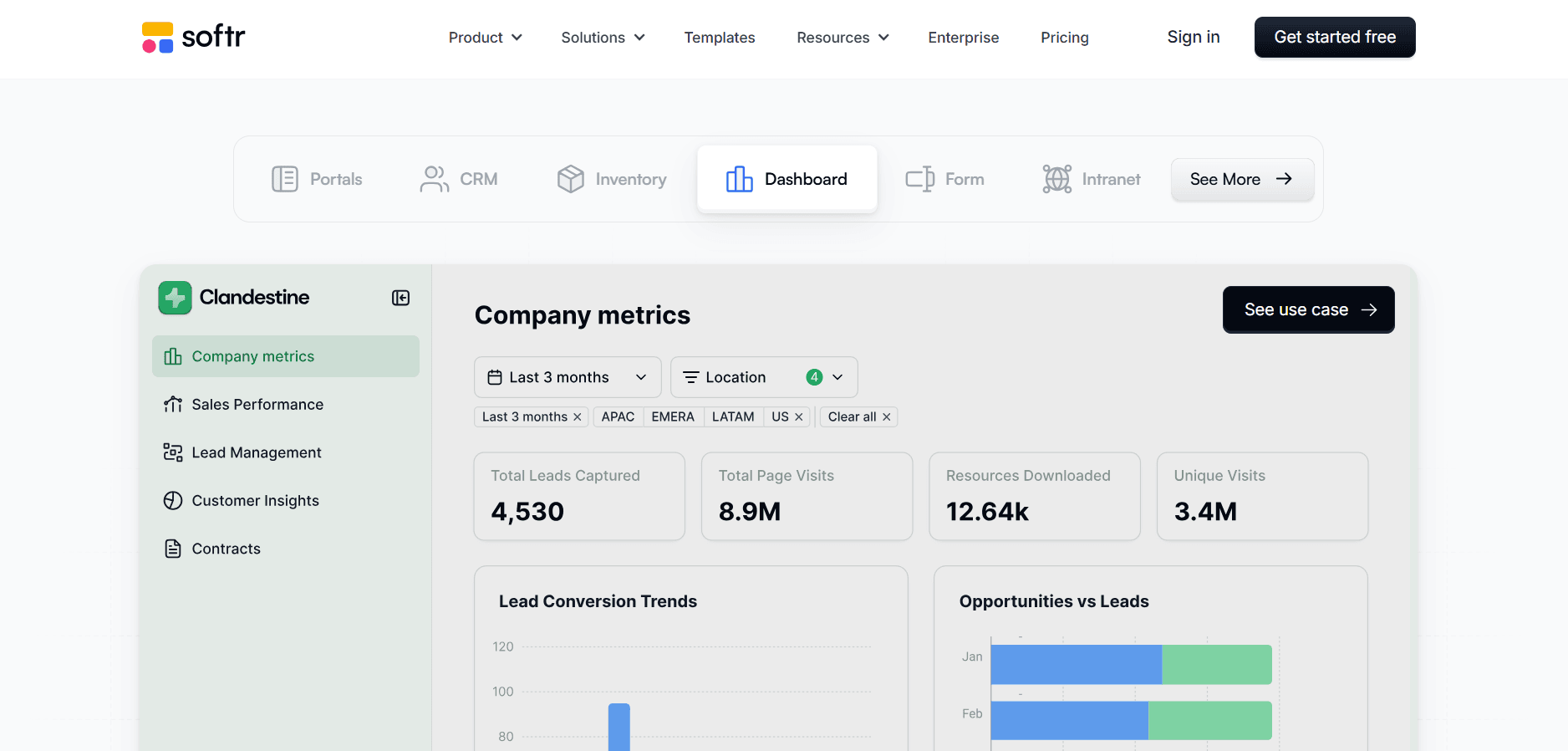The width and height of the screenshot is (1568, 751).
Task: Click the Unique Visits card
Action: click(1262, 497)
